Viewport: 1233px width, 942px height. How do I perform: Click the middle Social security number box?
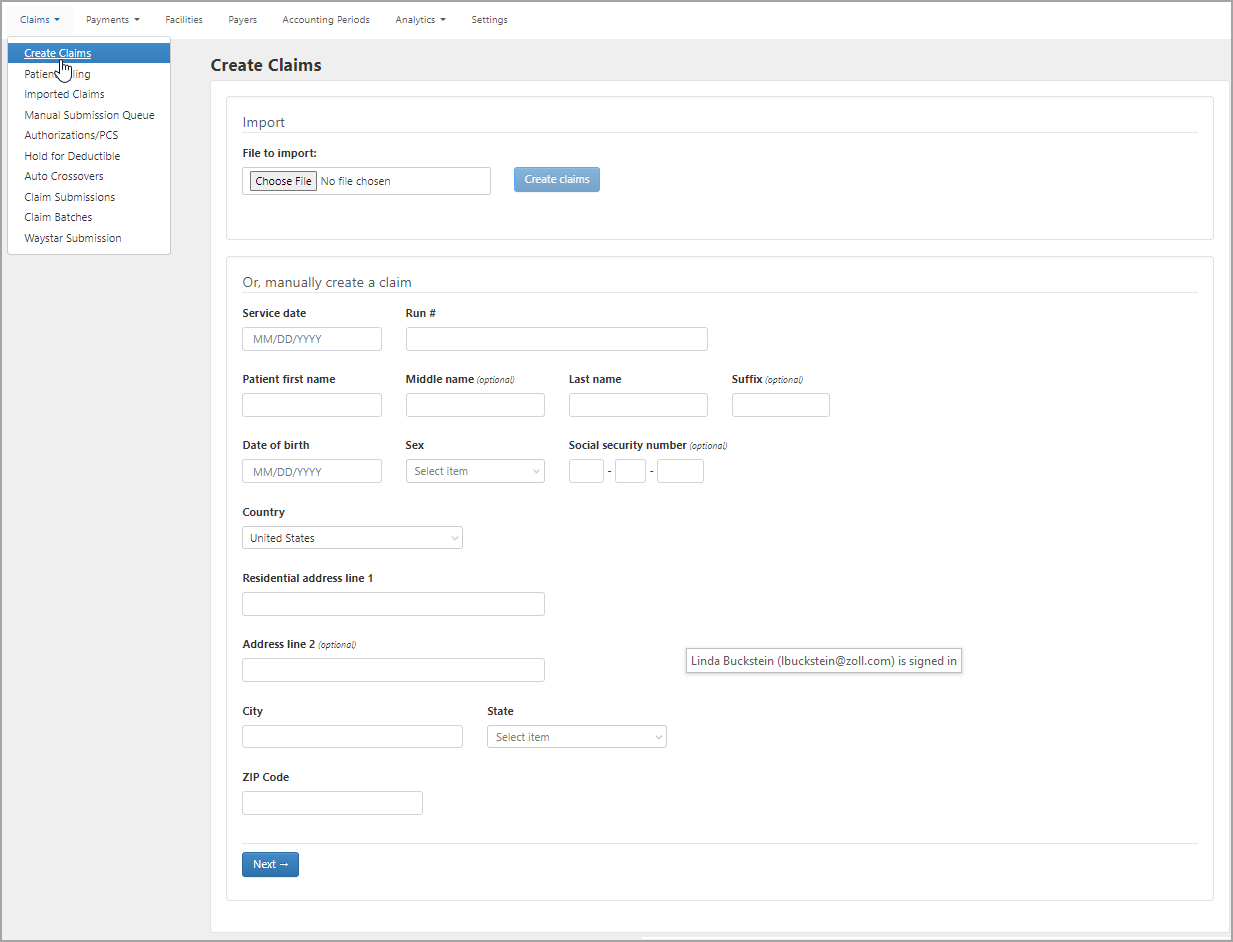tap(630, 471)
